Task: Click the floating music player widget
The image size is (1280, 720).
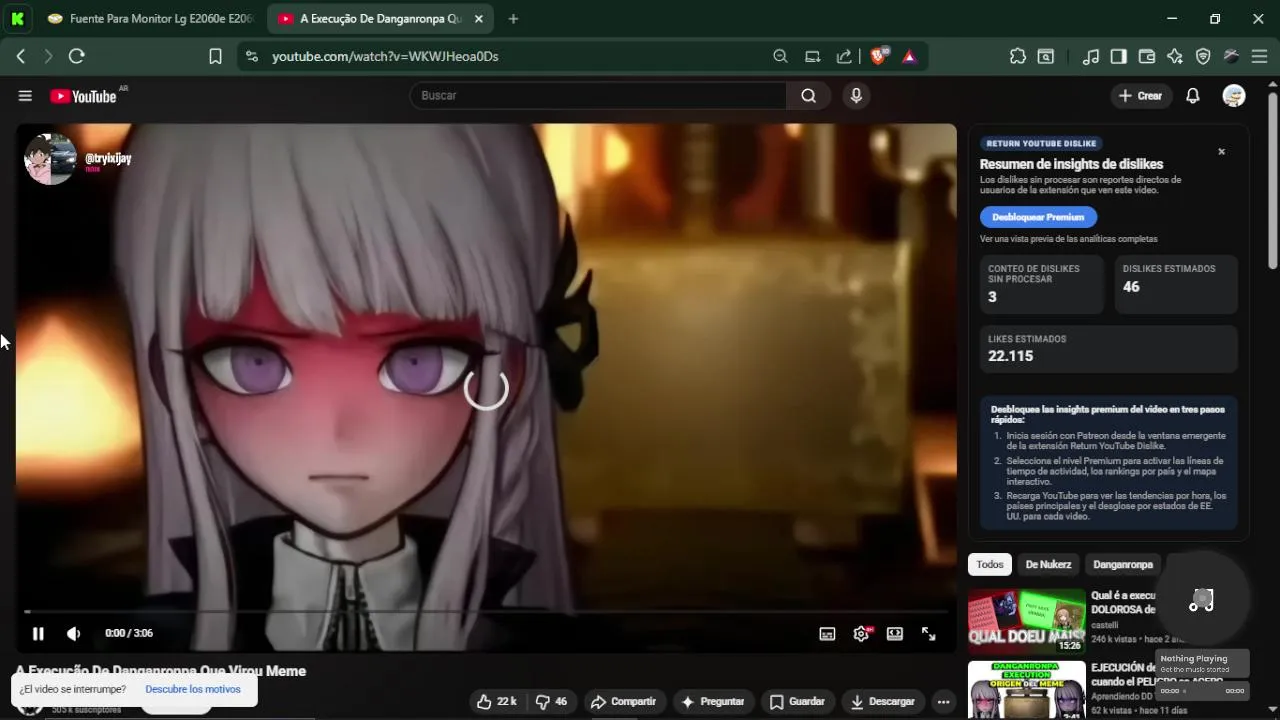Action: coord(1201,600)
